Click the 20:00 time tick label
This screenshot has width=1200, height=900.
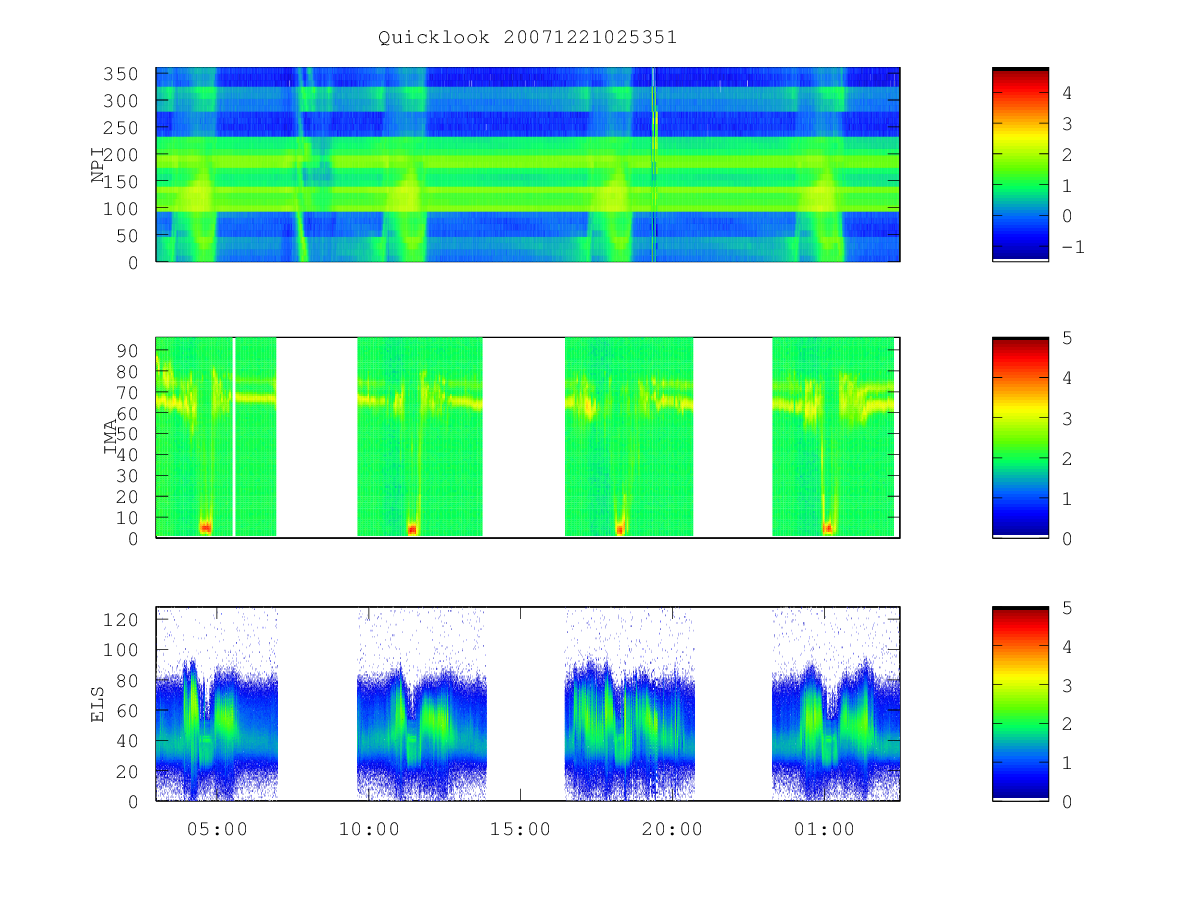coord(672,829)
